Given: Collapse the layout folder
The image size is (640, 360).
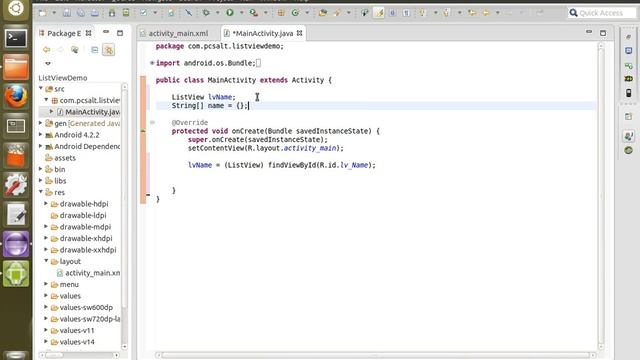Looking at the screenshot, I should click(46, 260).
